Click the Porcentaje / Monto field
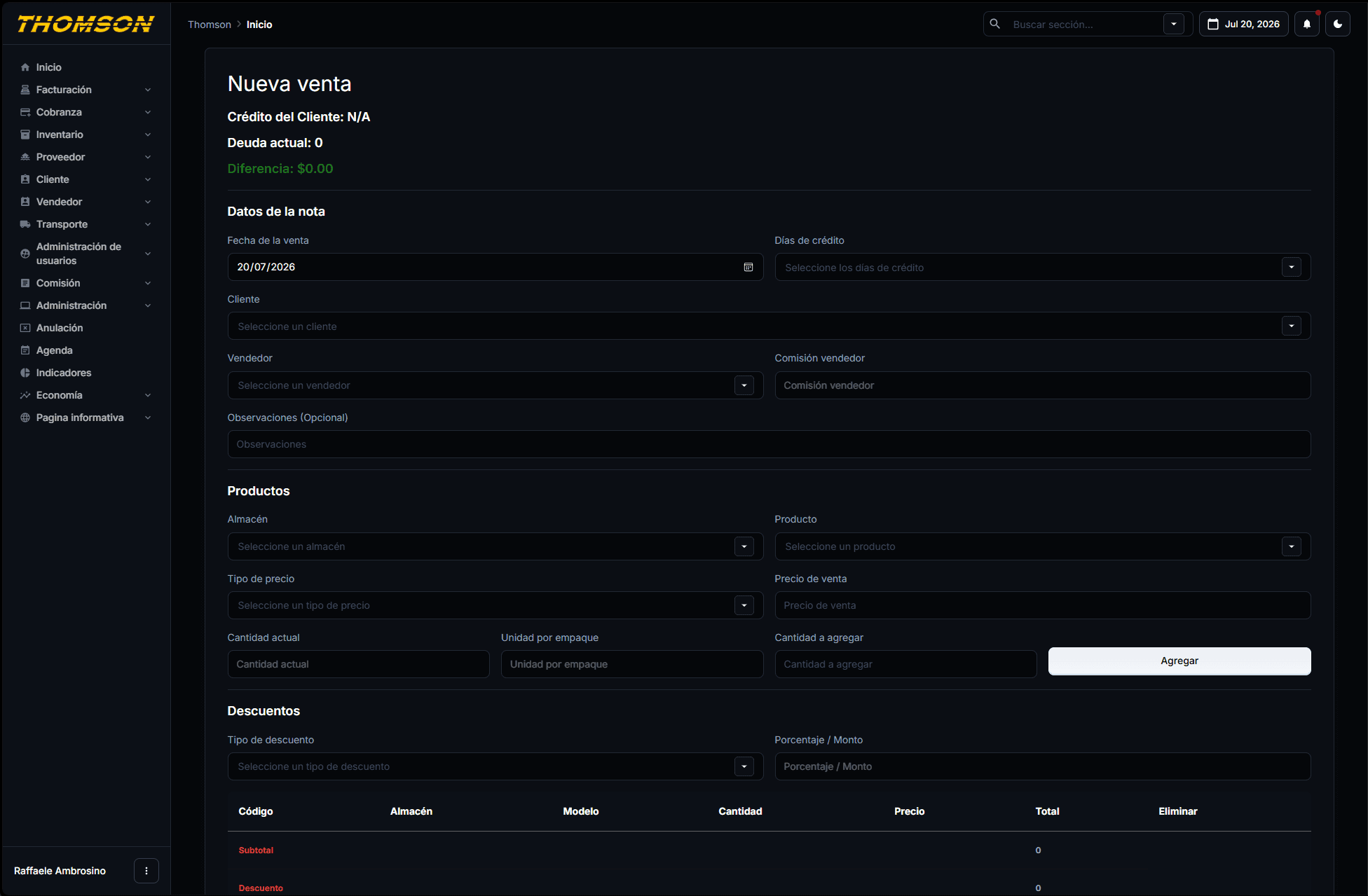The height and width of the screenshot is (896, 1368). pyautogui.click(x=1043, y=766)
